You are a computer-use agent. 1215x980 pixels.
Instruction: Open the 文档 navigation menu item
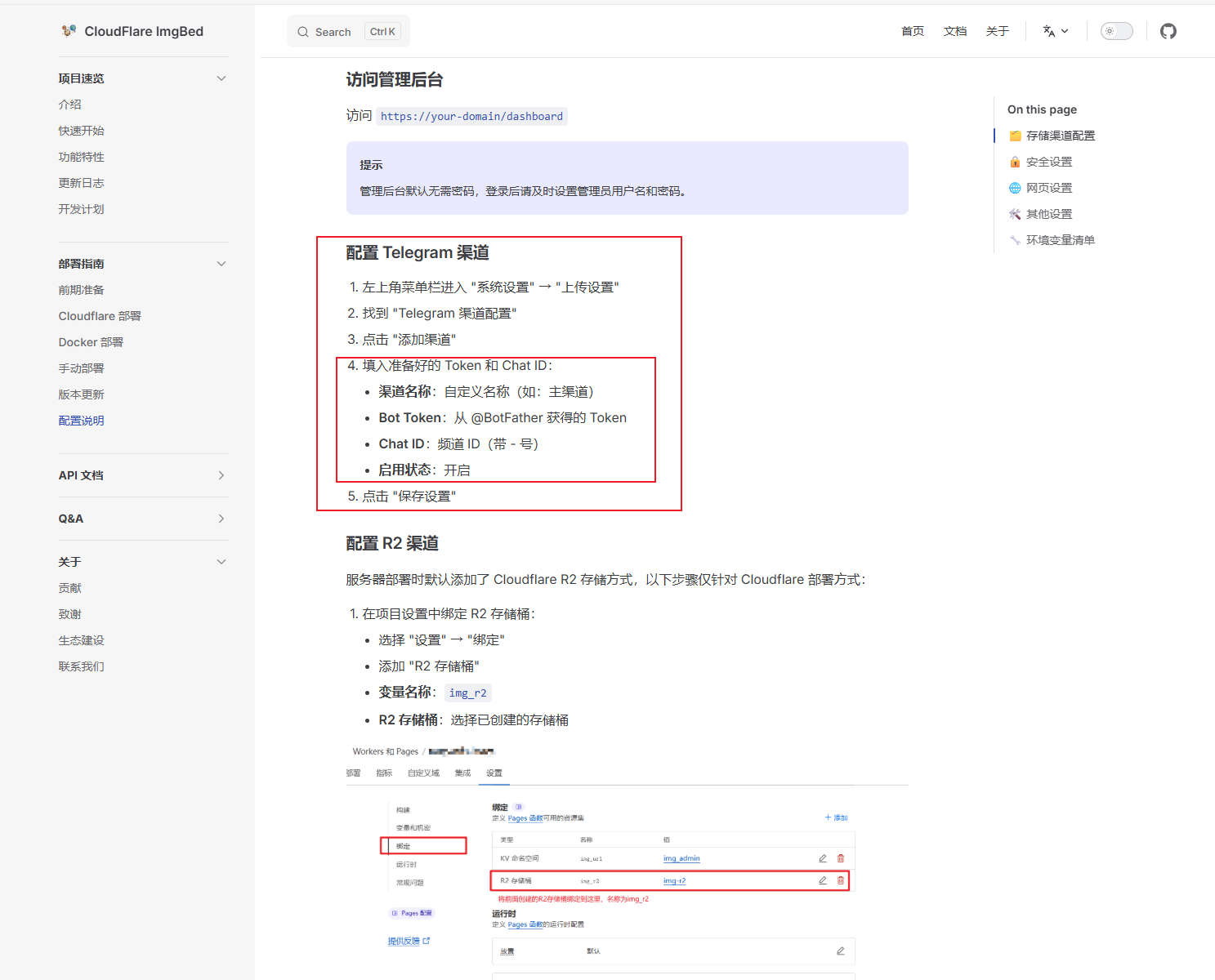955,31
